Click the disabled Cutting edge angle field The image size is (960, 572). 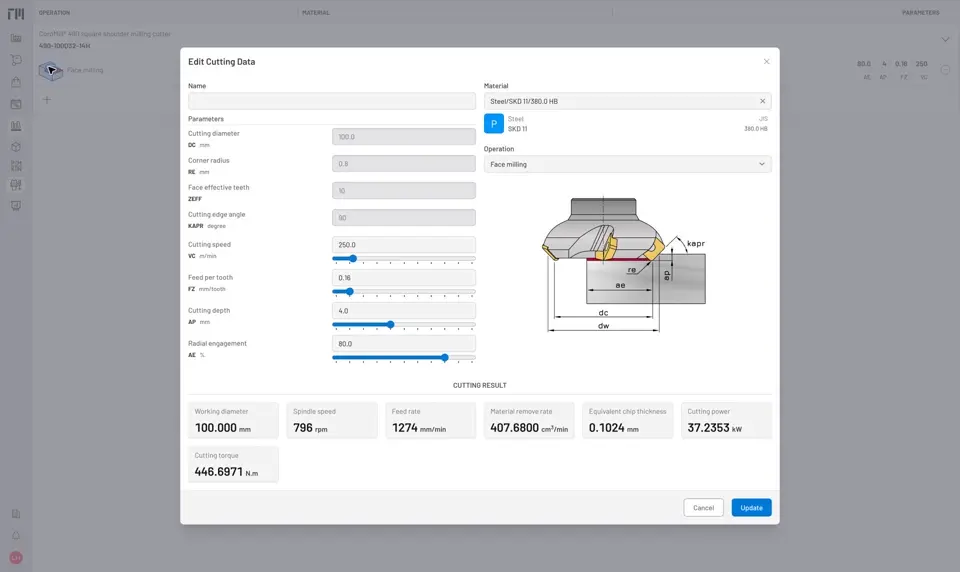pyautogui.click(x=403, y=217)
